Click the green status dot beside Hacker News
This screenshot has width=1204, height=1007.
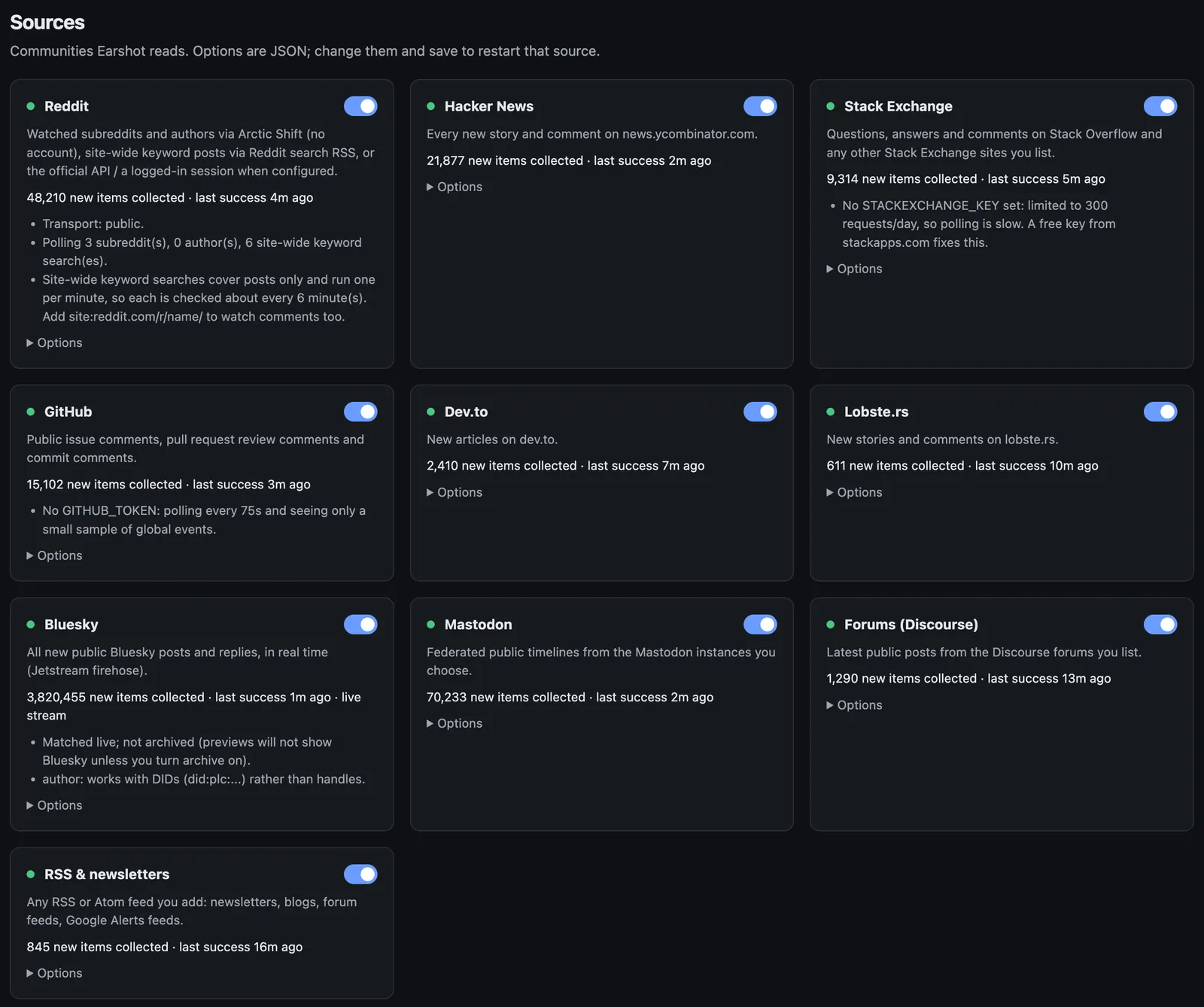pyautogui.click(x=431, y=106)
